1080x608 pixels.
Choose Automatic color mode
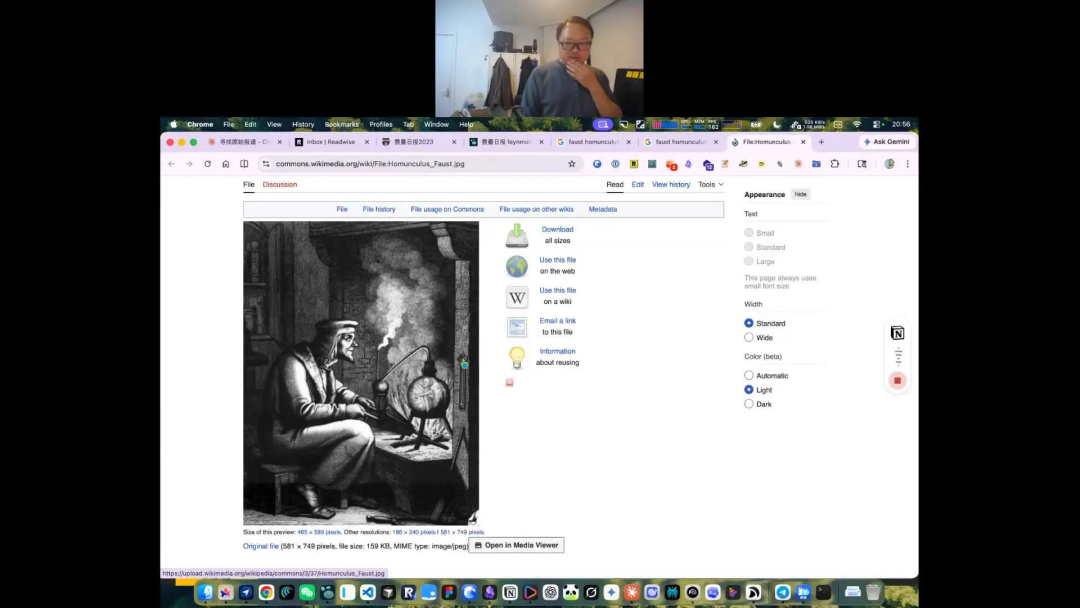coord(749,375)
